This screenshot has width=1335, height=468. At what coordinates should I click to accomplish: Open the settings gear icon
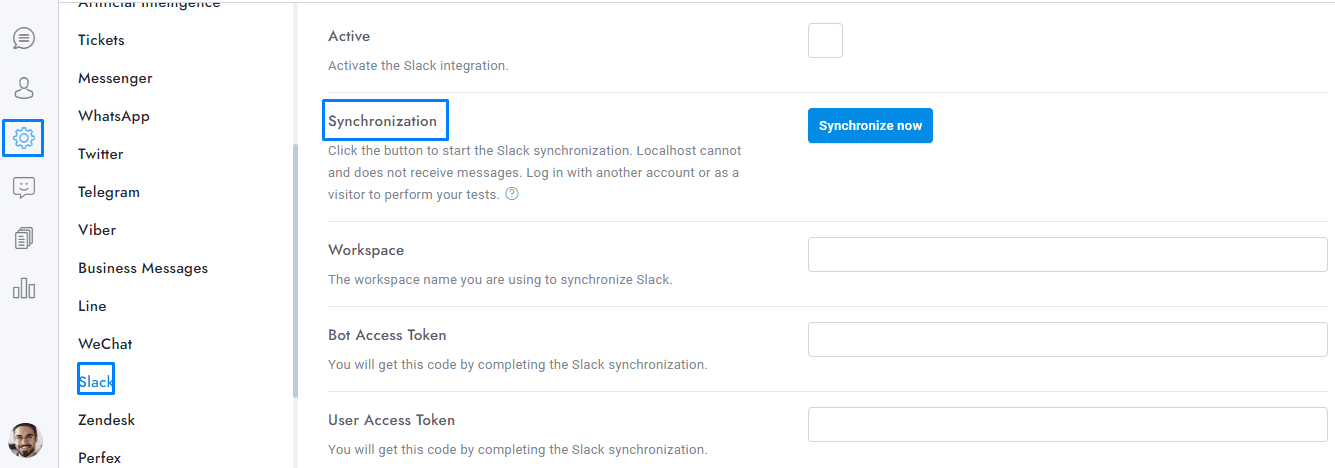point(24,137)
